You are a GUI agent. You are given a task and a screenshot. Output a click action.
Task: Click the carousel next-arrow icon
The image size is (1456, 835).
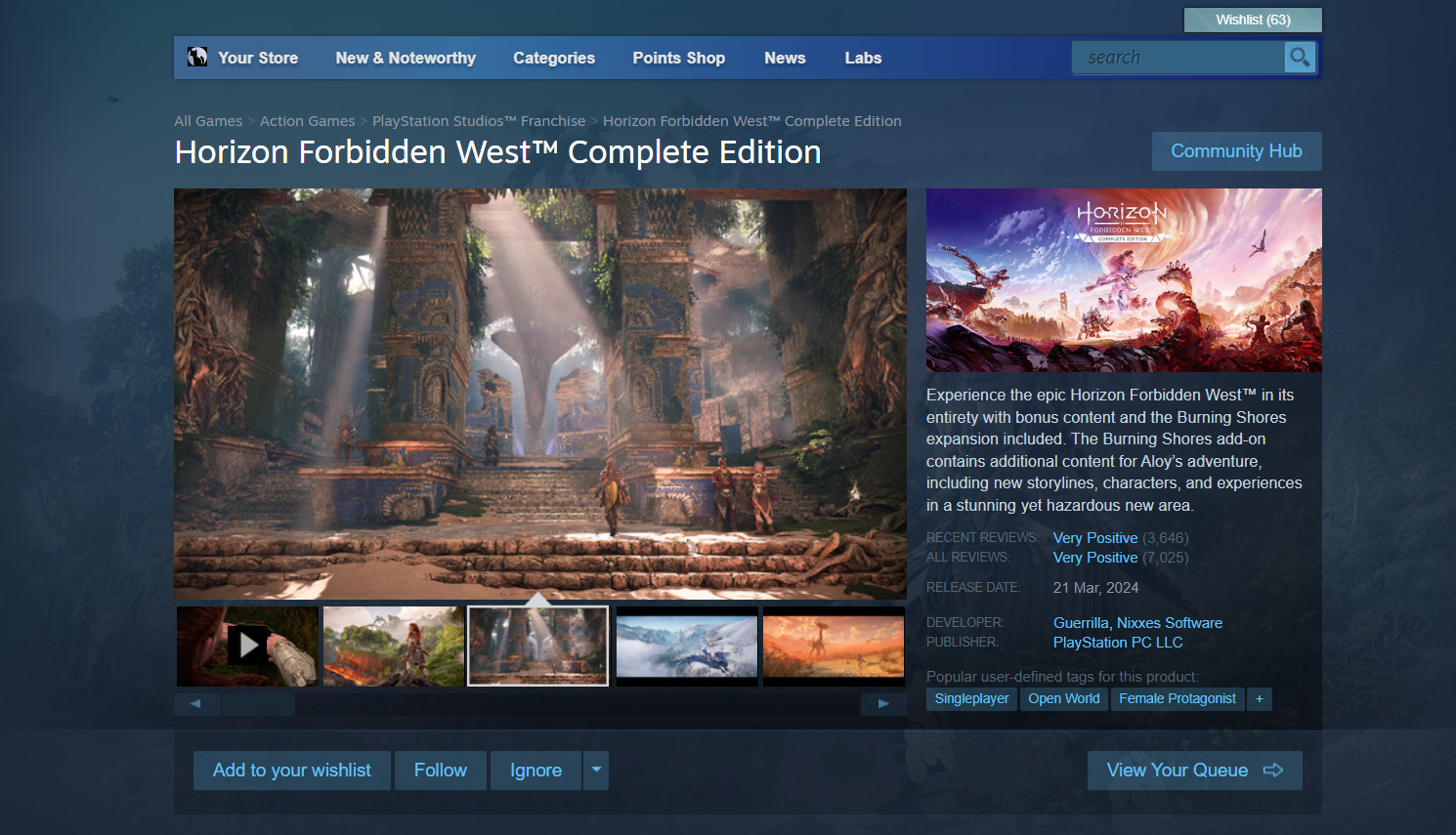coord(883,703)
